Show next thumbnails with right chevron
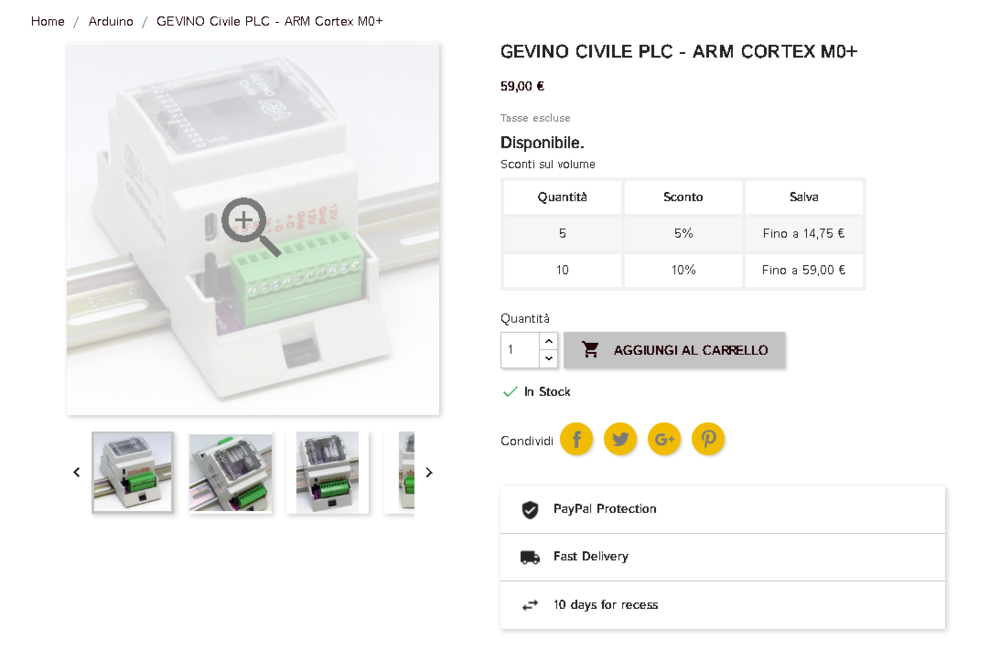Screen dimensions: 1000x650 pyautogui.click(x=429, y=473)
